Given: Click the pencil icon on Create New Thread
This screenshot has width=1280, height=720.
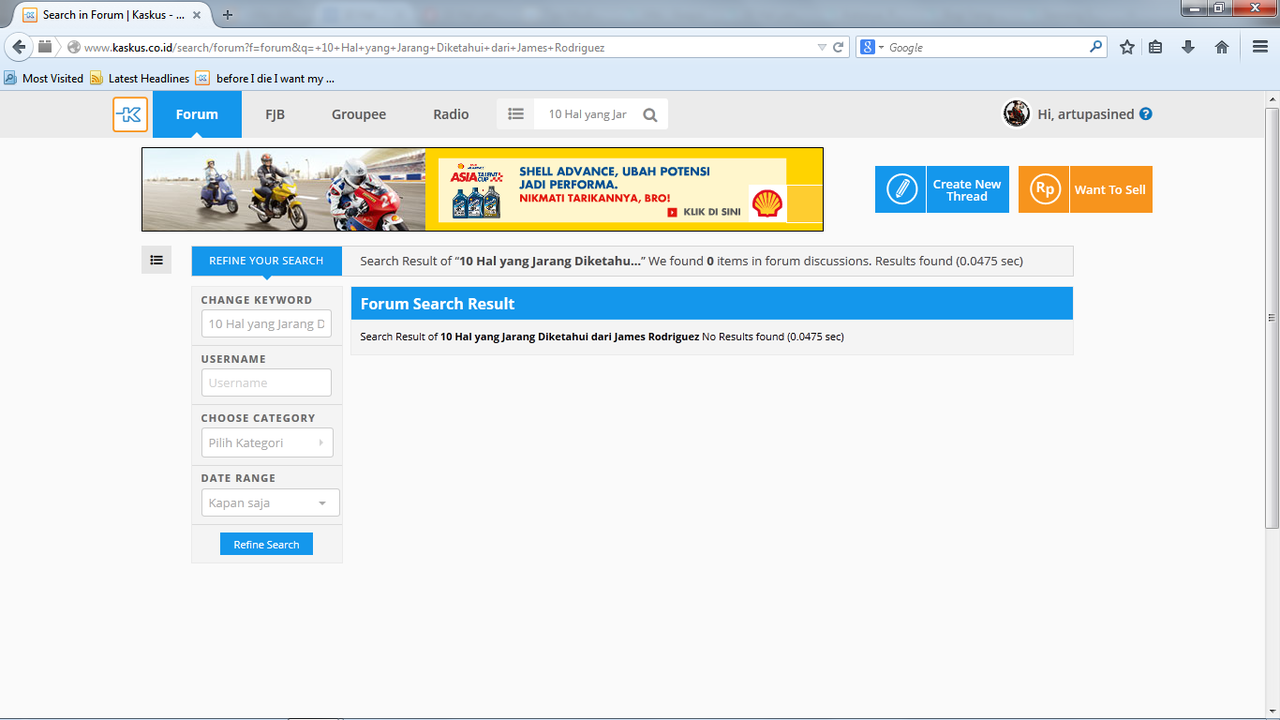Looking at the screenshot, I should (901, 189).
